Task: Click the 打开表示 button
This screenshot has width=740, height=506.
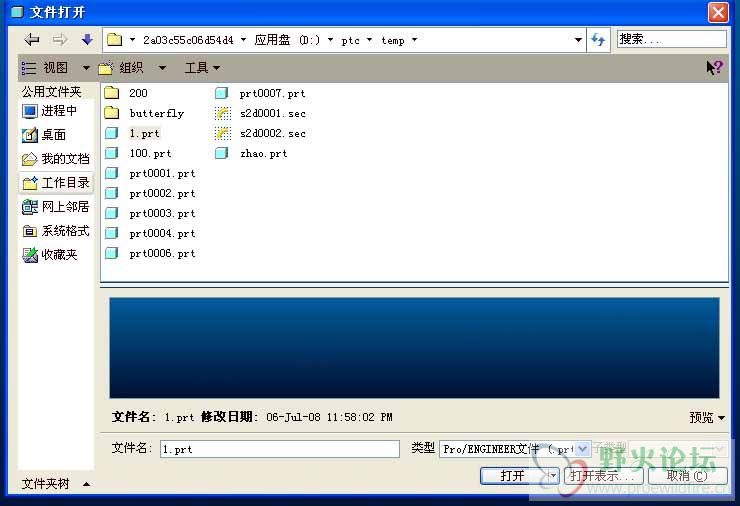Action: click(604, 476)
